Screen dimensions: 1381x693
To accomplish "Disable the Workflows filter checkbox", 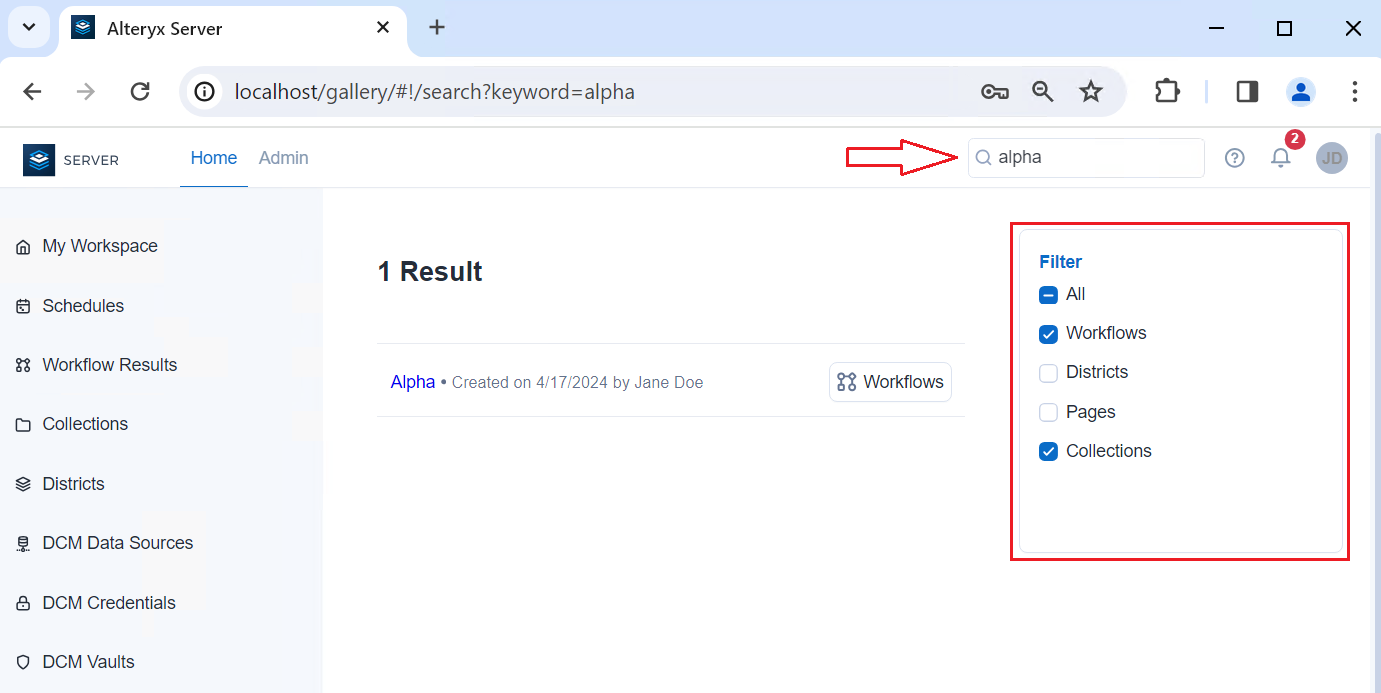I will click(1048, 333).
